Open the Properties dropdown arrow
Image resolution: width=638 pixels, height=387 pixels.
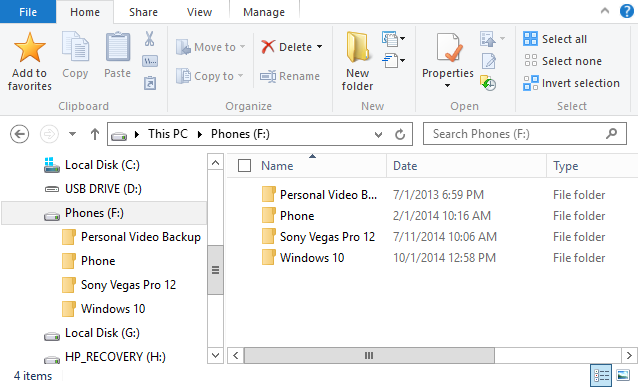point(448,85)
